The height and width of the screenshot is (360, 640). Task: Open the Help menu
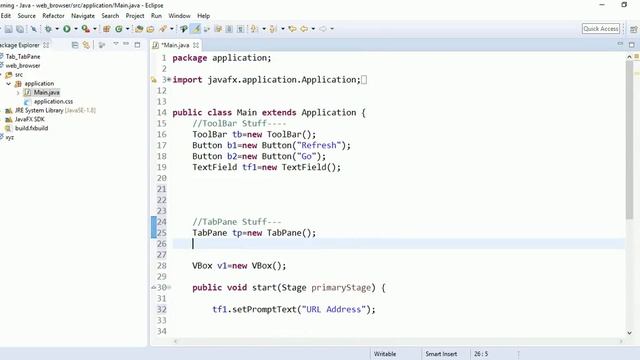click(204, 16)
